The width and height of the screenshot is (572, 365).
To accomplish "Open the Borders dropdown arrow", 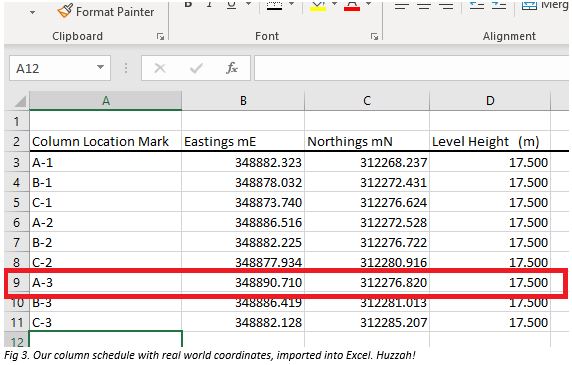I will pyautogui.click(x=291, y=4).
